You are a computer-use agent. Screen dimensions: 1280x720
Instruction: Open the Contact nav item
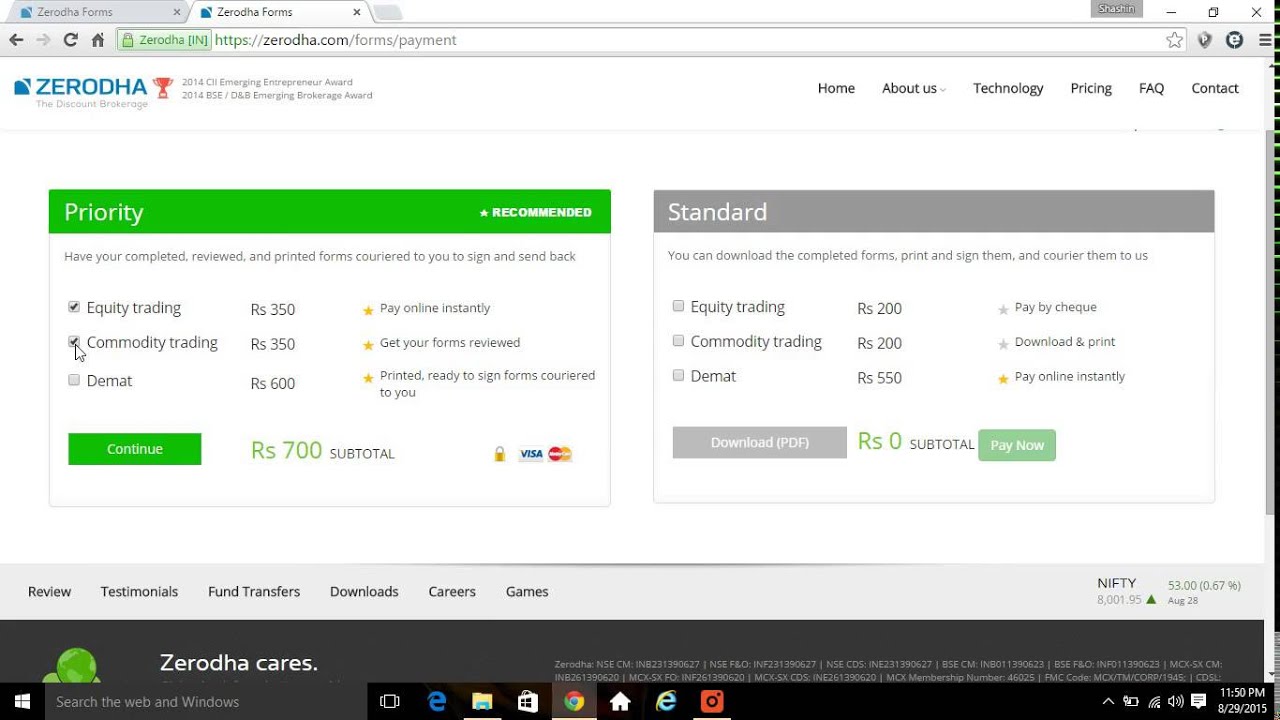click(1215, 88)
